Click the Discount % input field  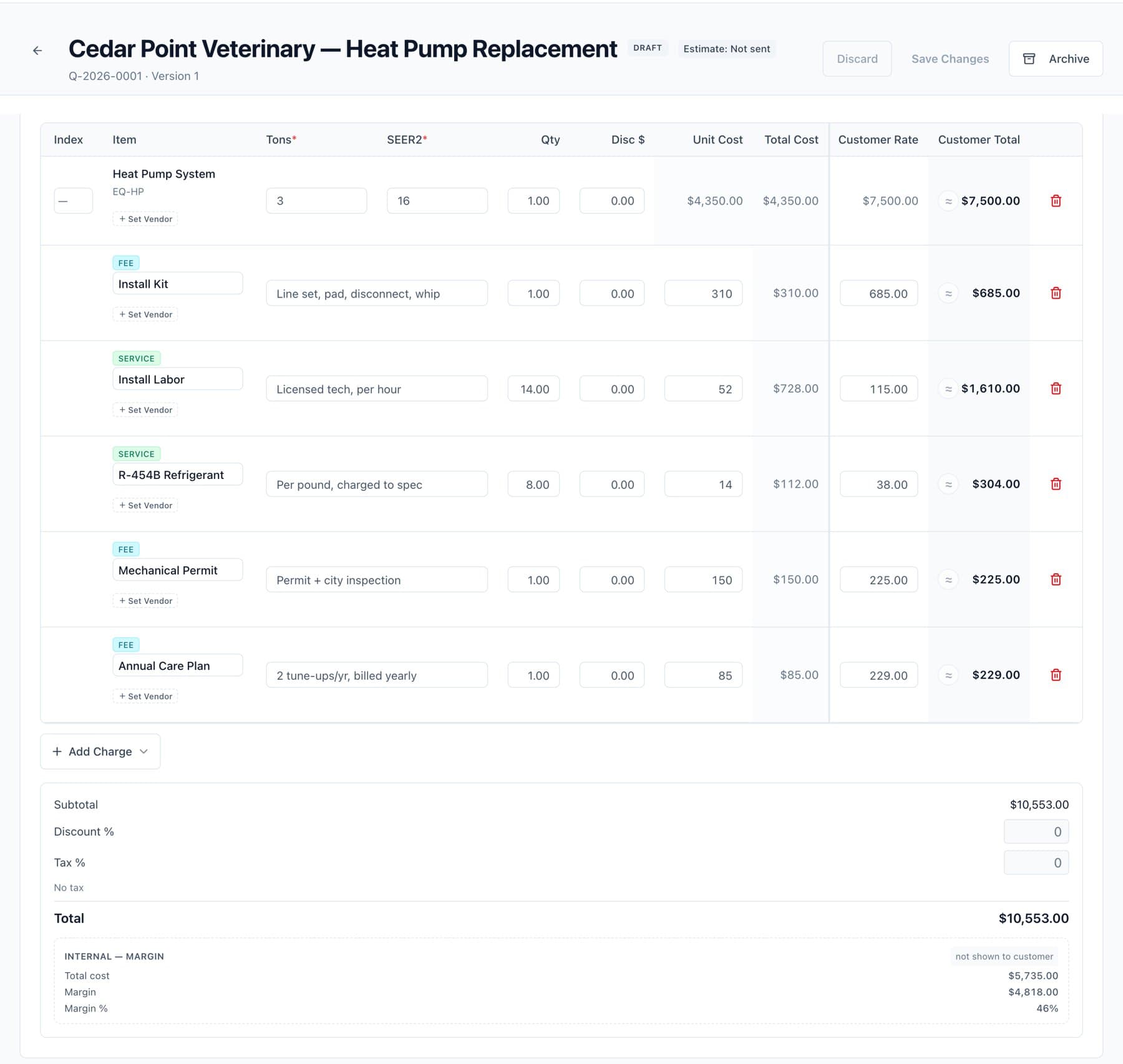[x=1036, y=831]
